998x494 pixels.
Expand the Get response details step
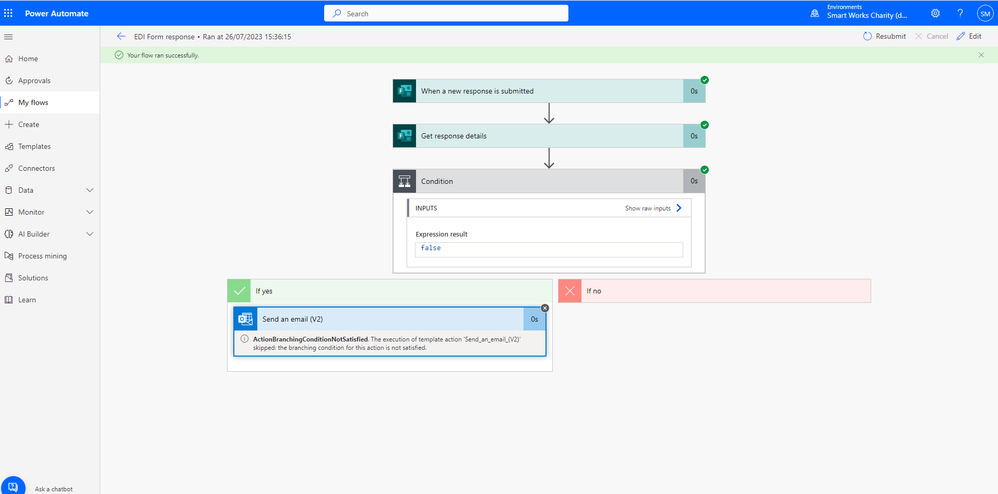(x=549, y=136)
